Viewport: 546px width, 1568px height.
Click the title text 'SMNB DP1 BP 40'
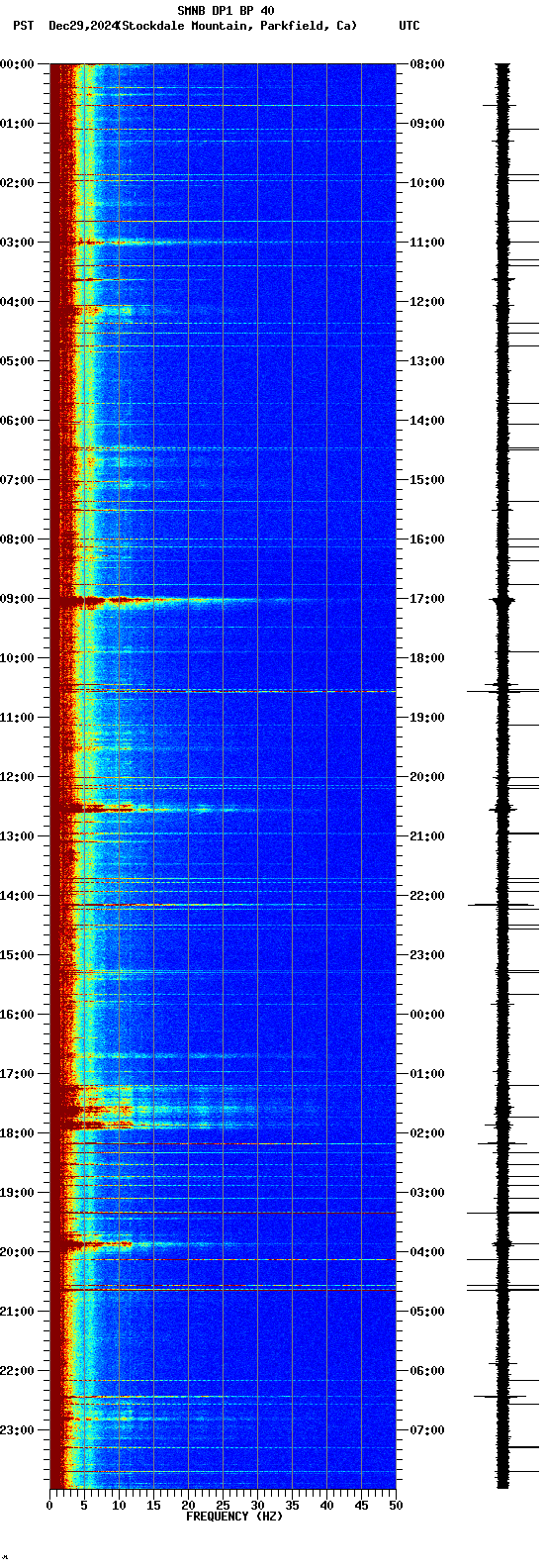[x=226, y=11]
